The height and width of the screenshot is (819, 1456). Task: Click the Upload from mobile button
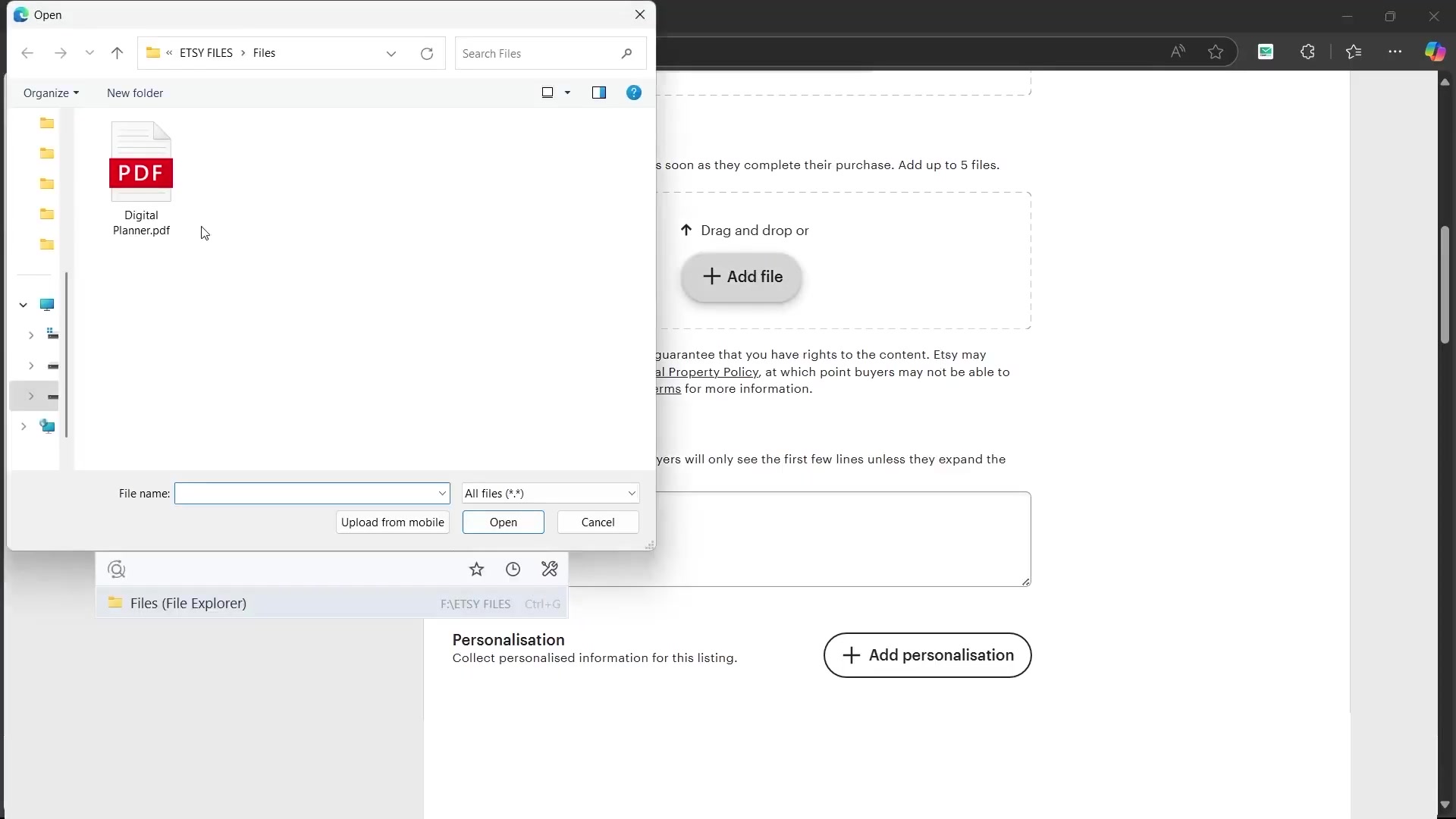coord(392,522)
